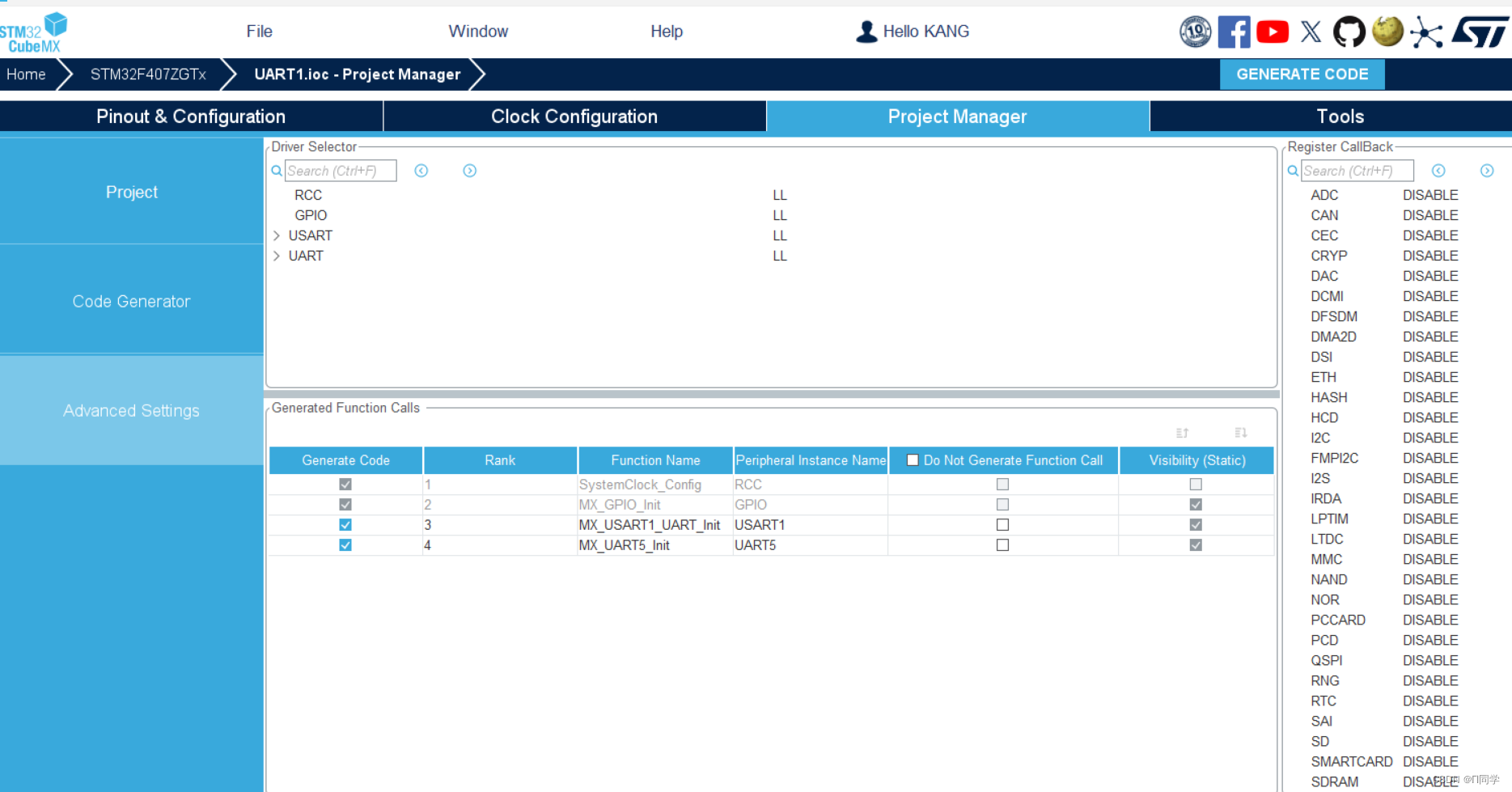The height and width of the screenshot is (792, 1512).
Task: Open the Facebook icon link
Action: (x=1234, y=32)
